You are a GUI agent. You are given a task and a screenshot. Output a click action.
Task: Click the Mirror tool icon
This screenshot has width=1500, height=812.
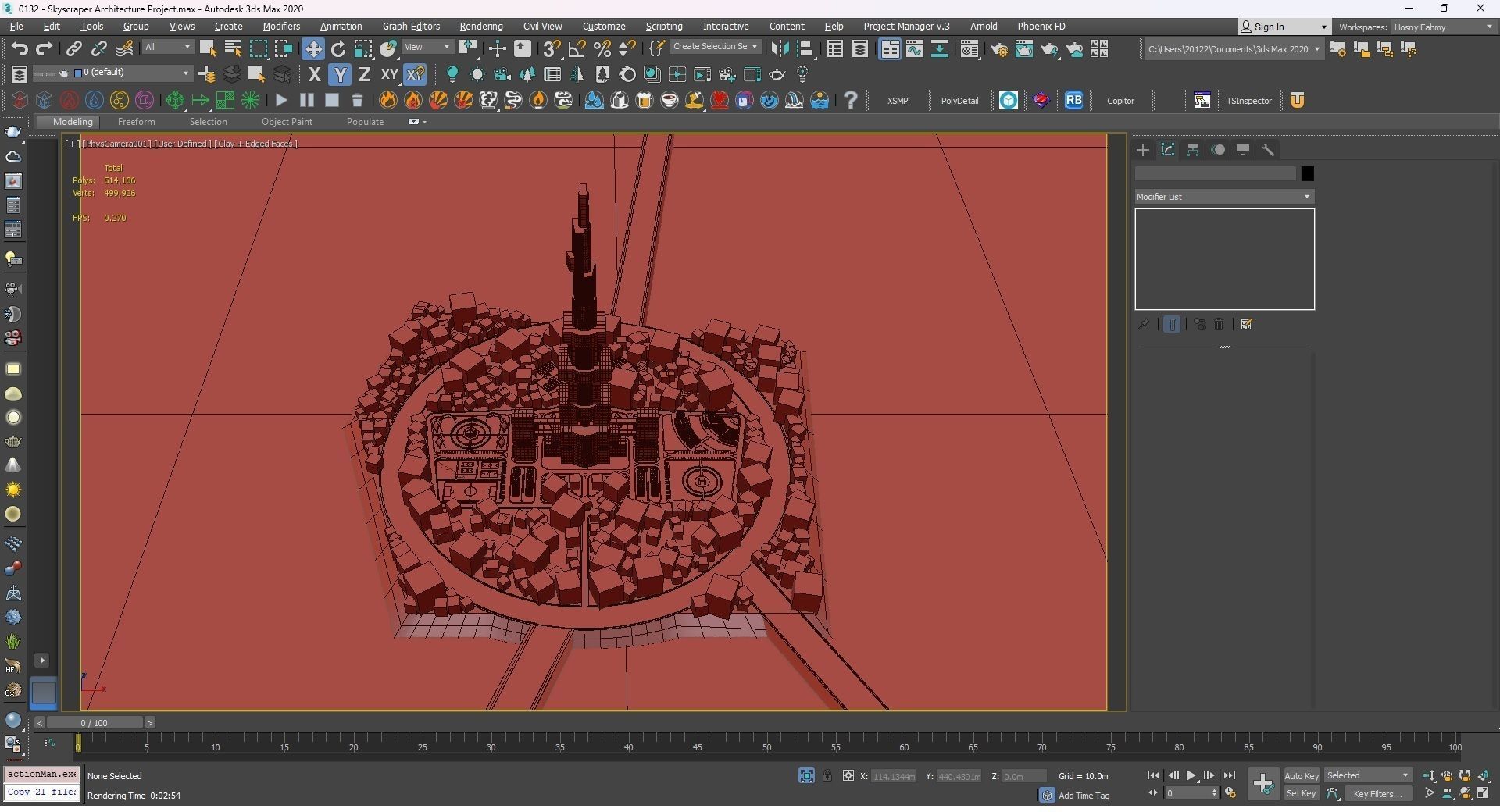[x=780, y=49]
